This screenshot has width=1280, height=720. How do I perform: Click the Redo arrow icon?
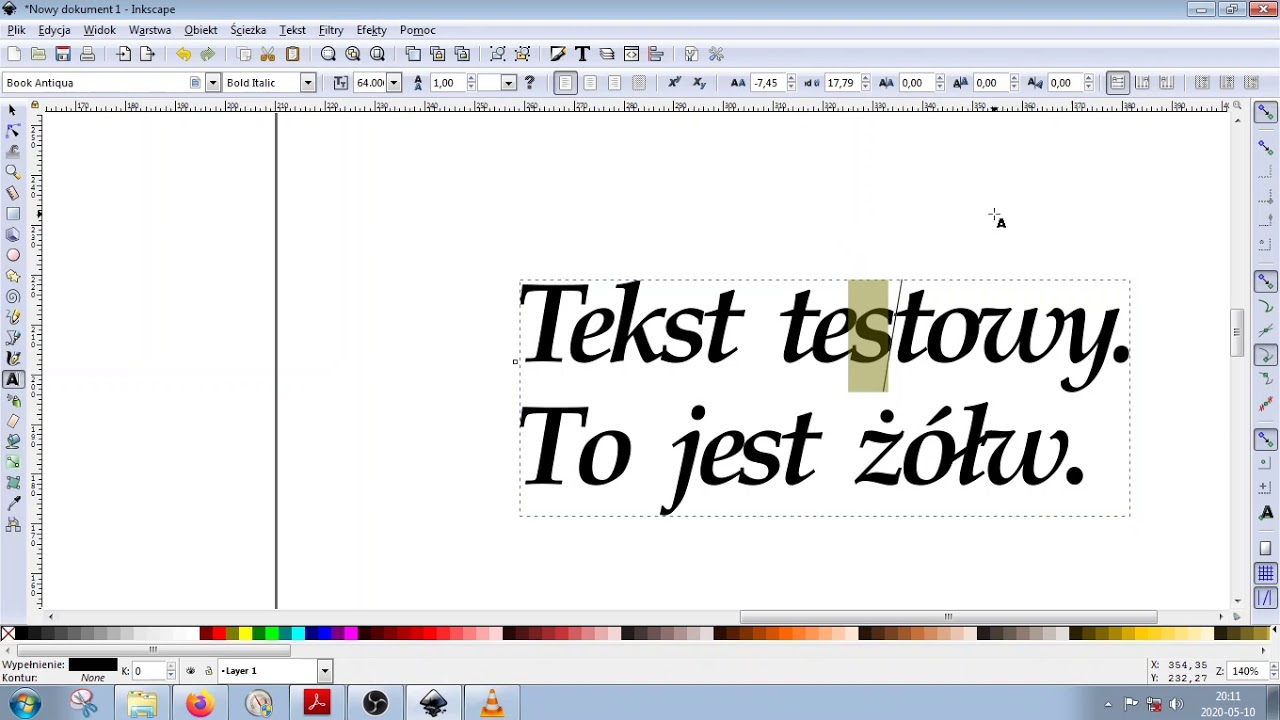tap(207, 54)
